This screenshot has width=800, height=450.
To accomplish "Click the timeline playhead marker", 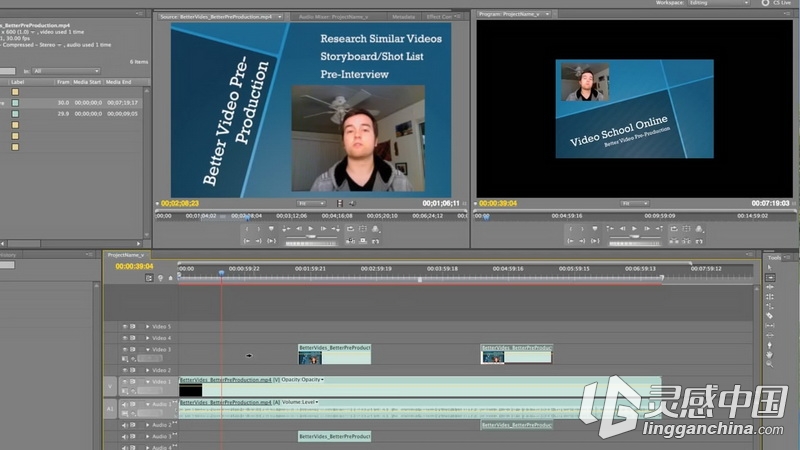I will [221, 273].
